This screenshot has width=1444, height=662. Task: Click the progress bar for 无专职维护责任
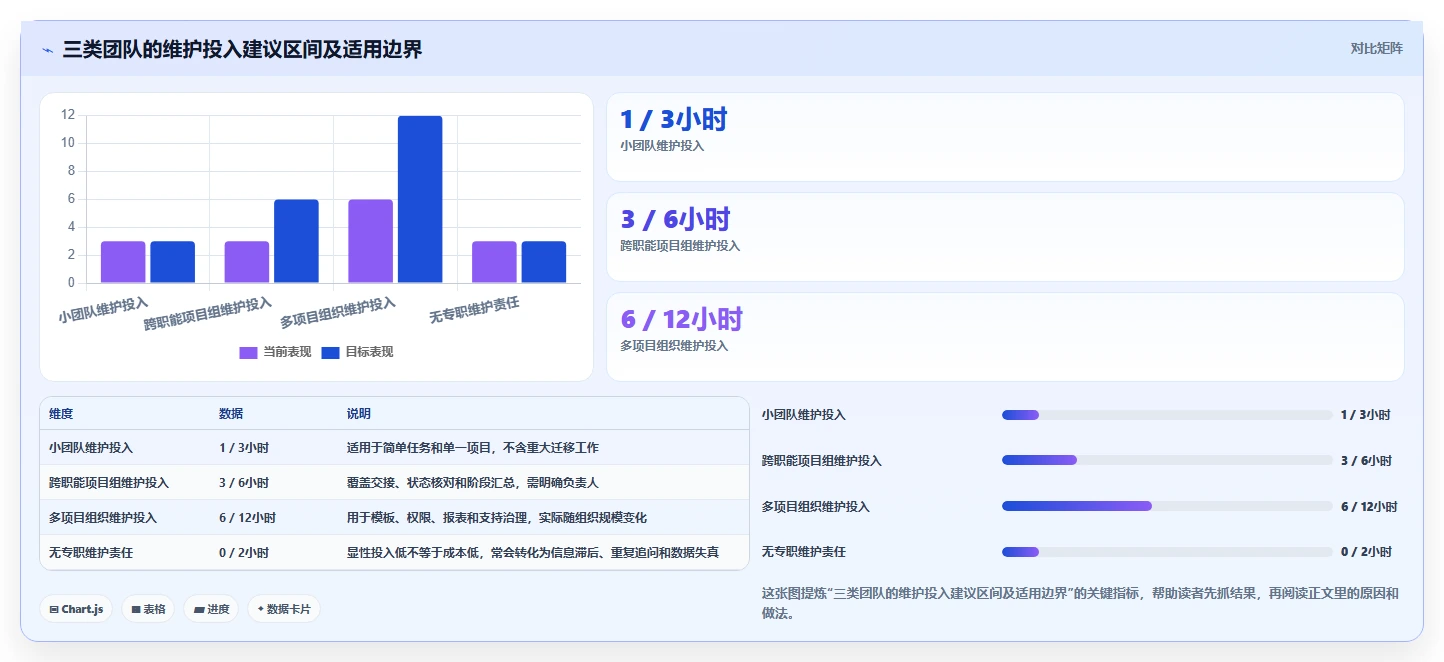1167,552
